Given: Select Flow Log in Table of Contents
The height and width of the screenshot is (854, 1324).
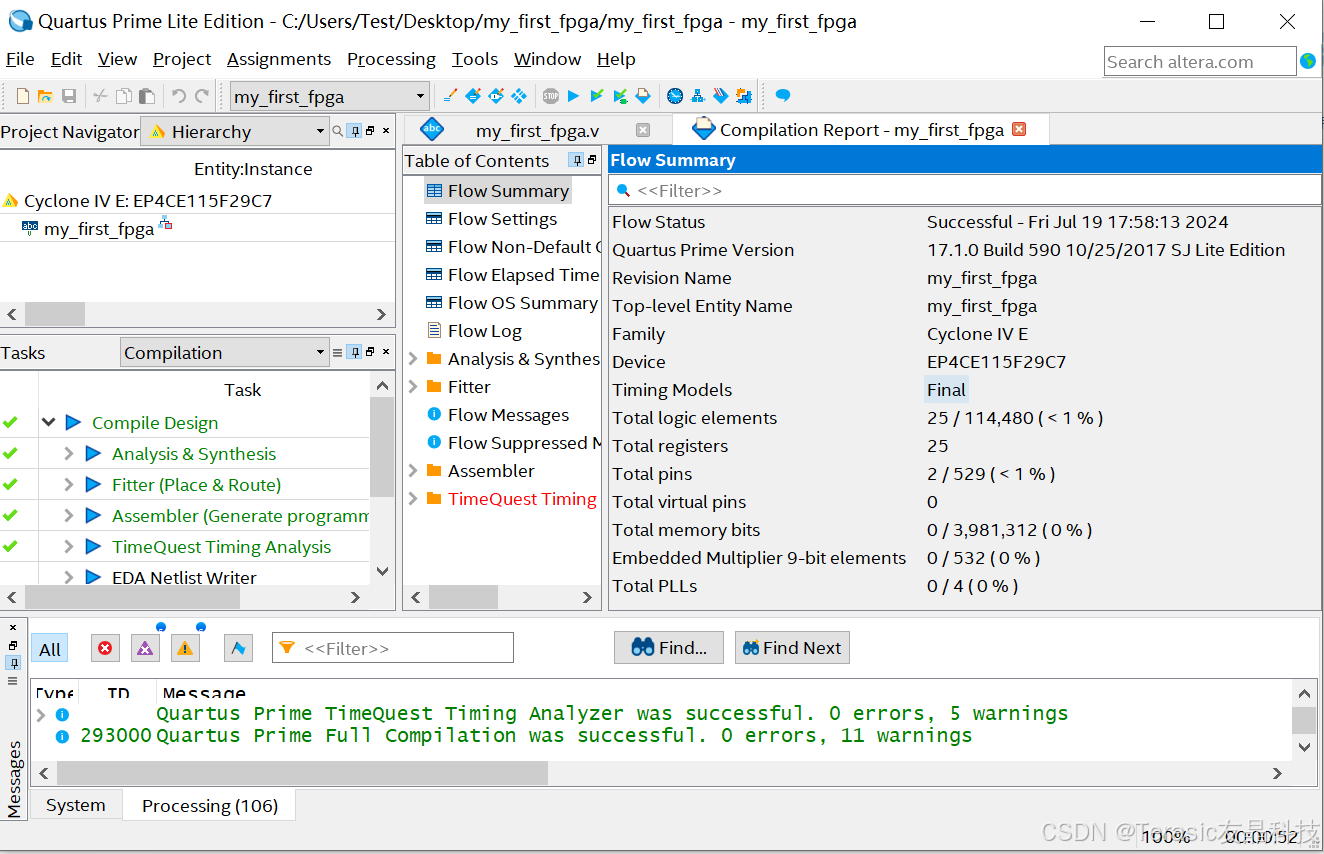Looking at the screenshot, I should (485, 331).
